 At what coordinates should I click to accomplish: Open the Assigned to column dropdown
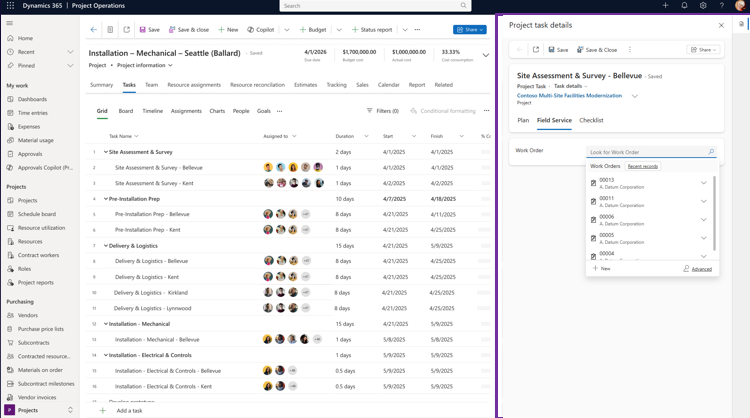pos(294,136)
